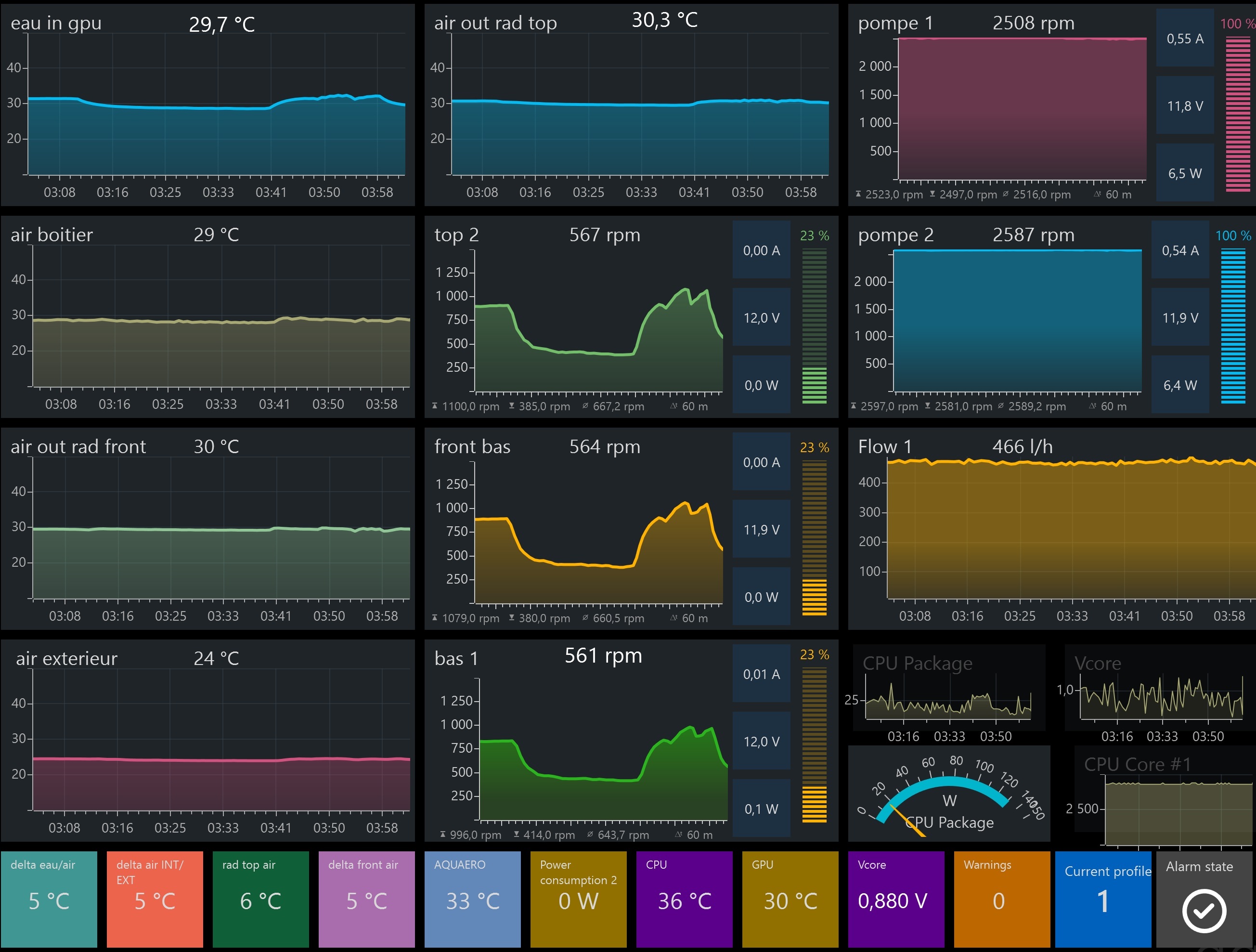Click the Vcore mini line chart

pos(1161,698)
